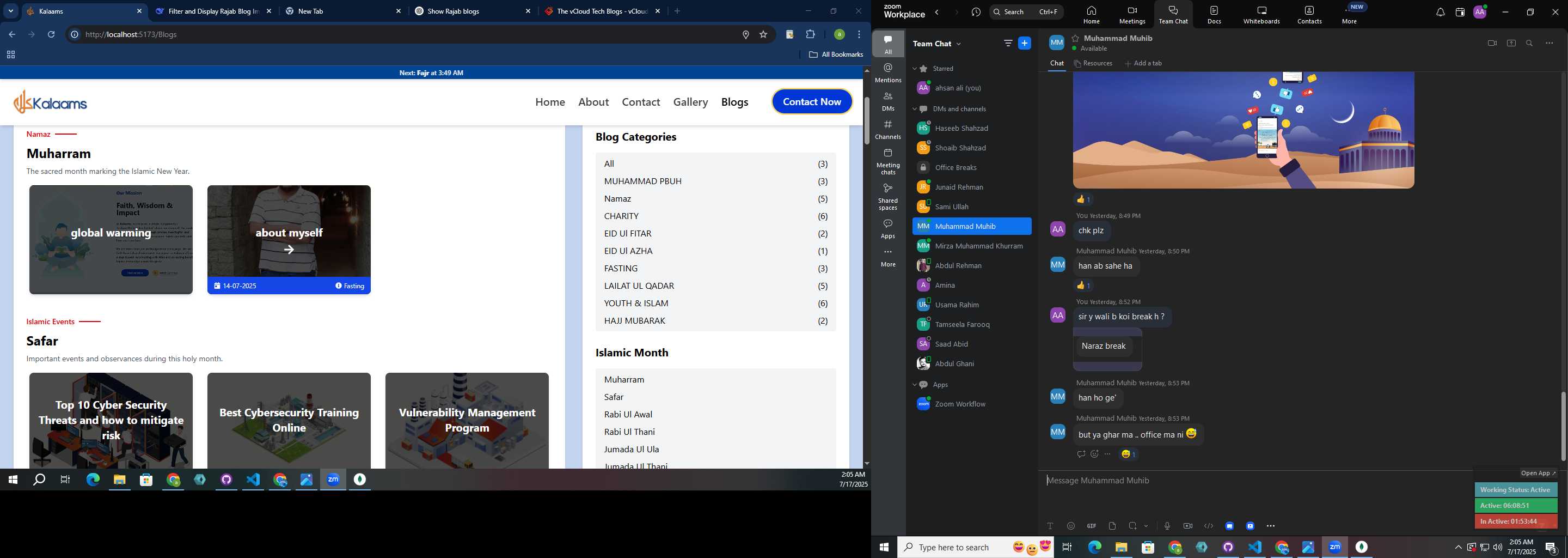Toggle the laughing emoji reaction on last message

pos(1129,454)
